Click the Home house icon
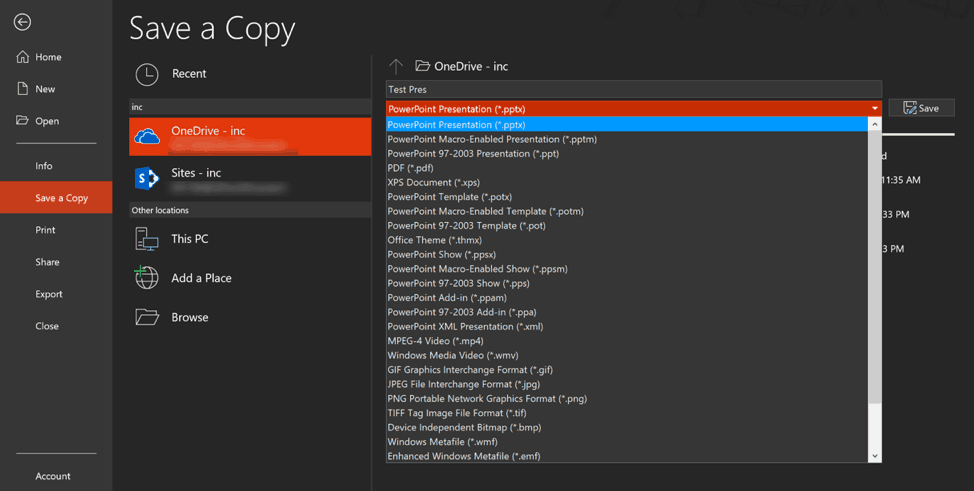Viewport: 974px width, 491px height. pos(22,57)
